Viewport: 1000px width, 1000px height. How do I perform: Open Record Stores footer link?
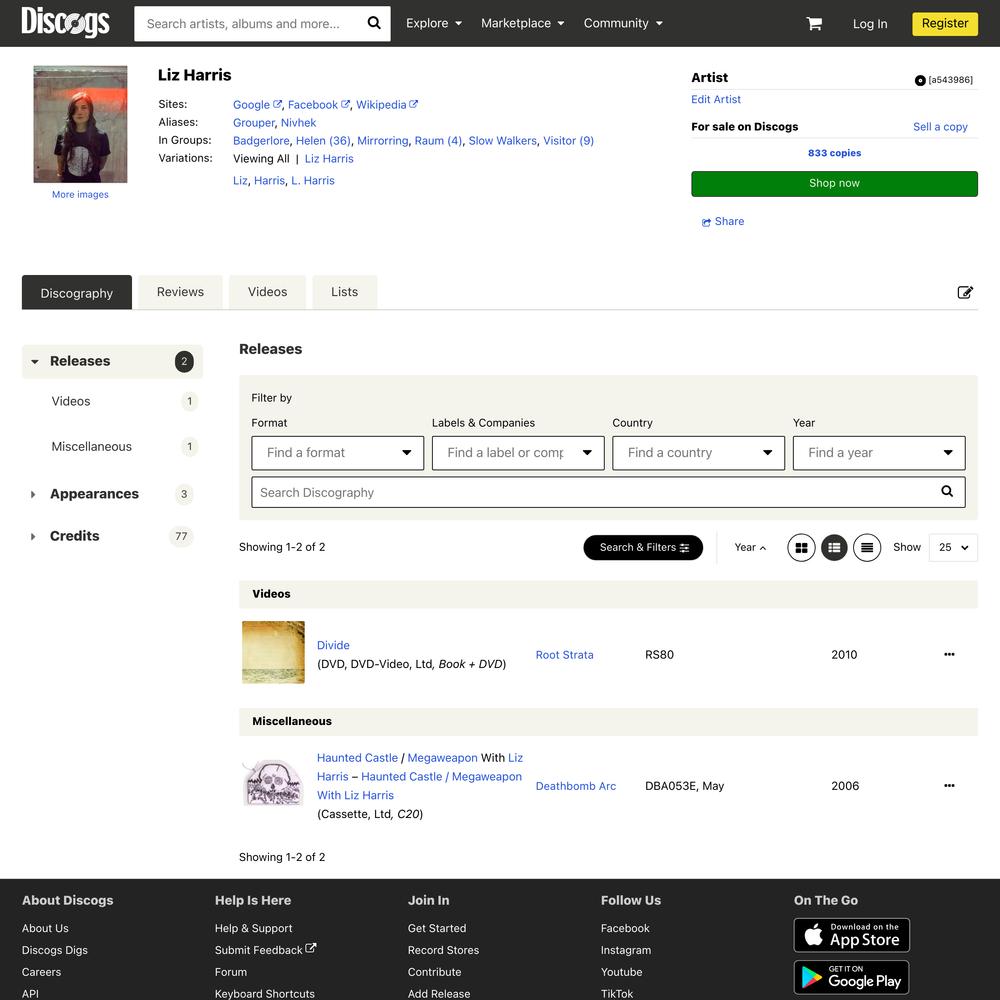point(443,950)
